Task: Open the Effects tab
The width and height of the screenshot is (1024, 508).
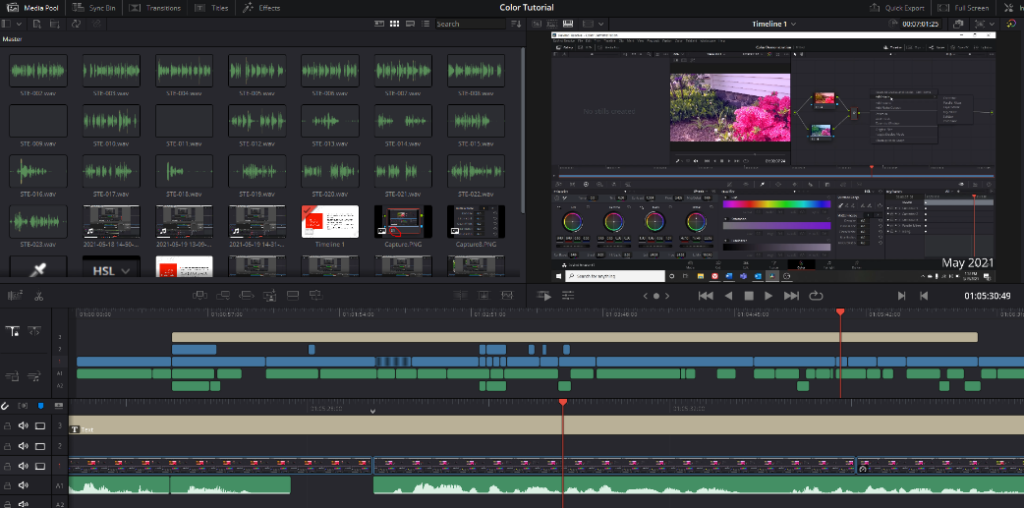Action: coord(261,8)
